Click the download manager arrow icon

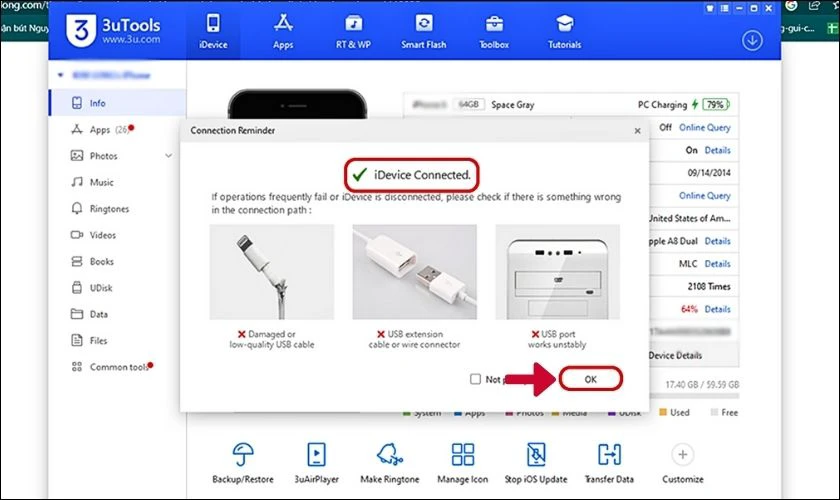click(x=752, y=40)
